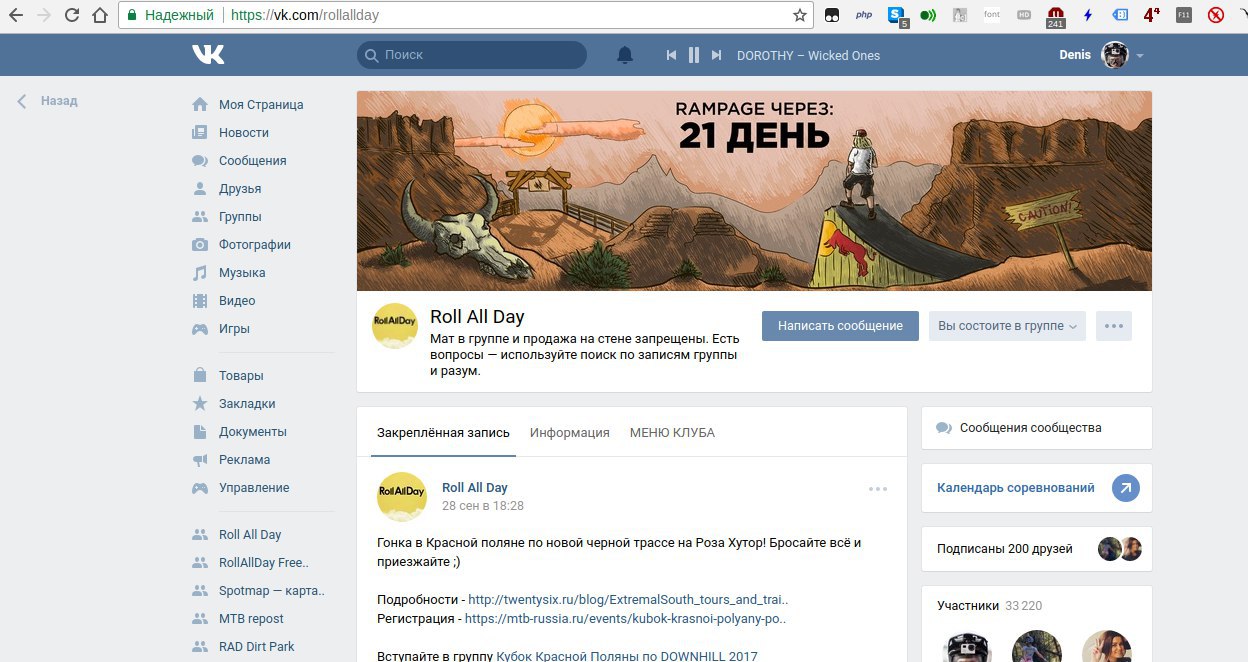
Task: Go back with browser back arrow
Action: [17, 15]
